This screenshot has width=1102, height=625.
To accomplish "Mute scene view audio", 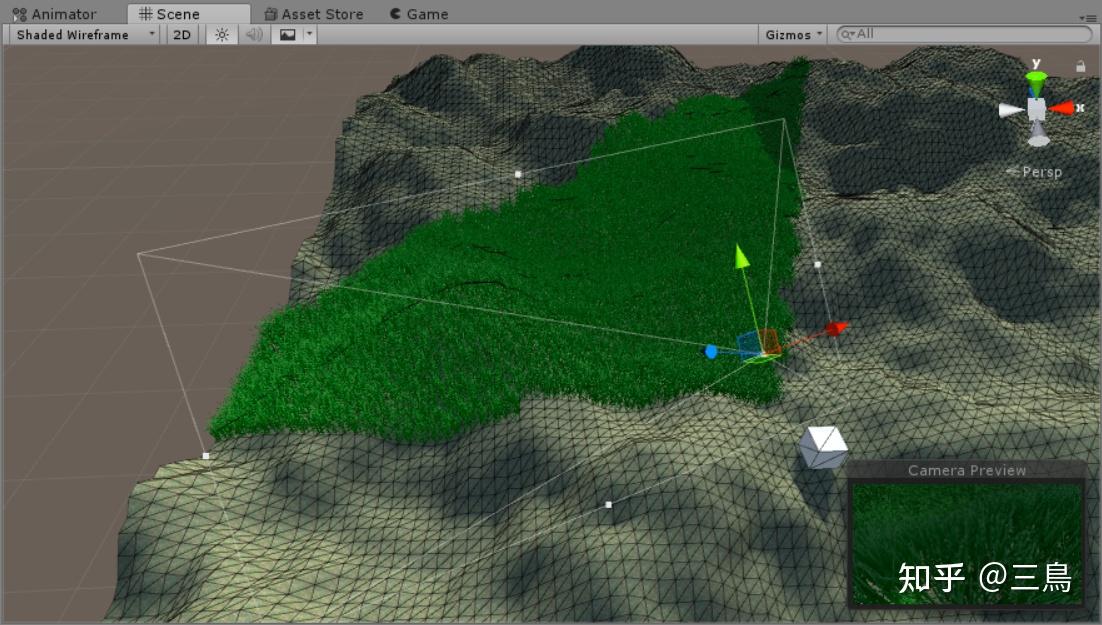I will [253, 34].
